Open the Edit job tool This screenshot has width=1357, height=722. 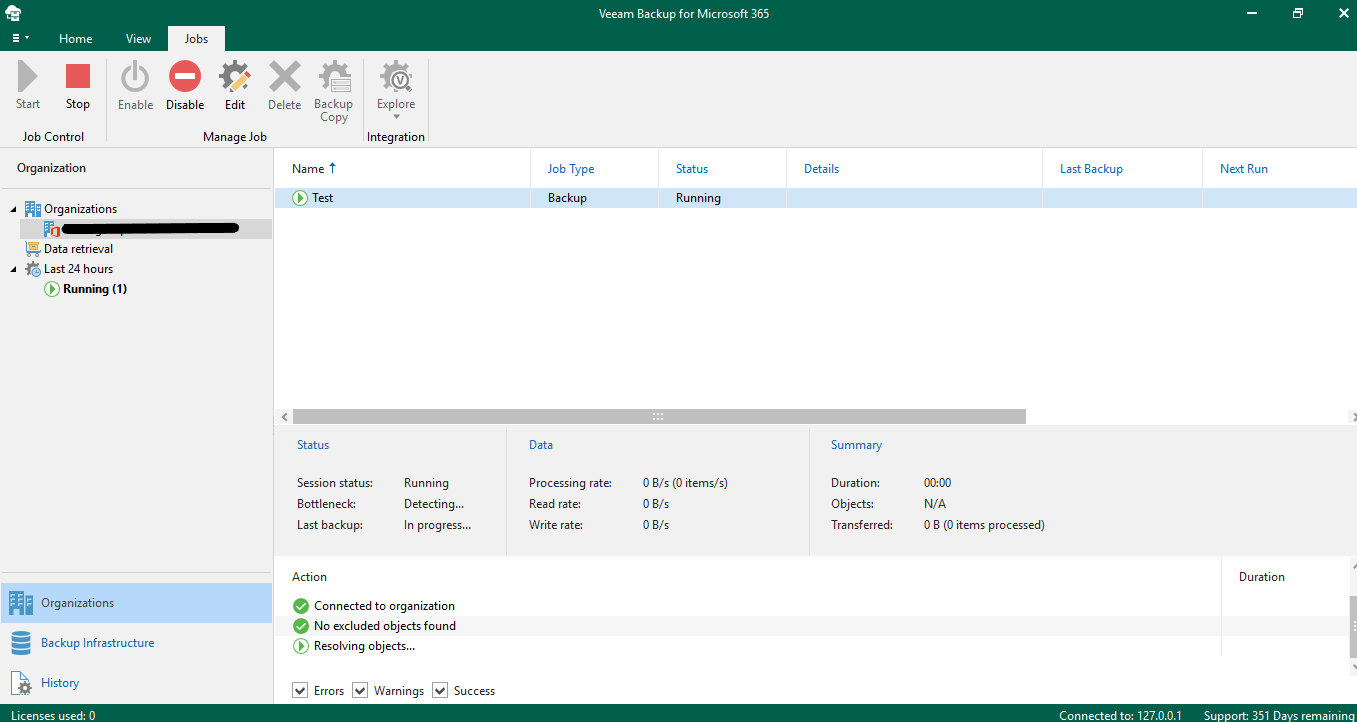click(x=235, y=77)
